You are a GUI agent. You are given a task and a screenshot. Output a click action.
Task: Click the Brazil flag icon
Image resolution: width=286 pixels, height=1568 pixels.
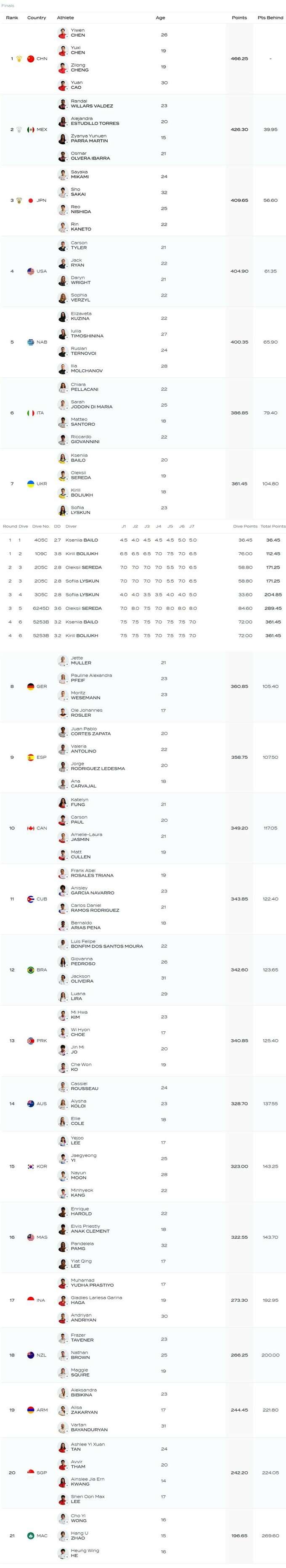tap(30, 969)
